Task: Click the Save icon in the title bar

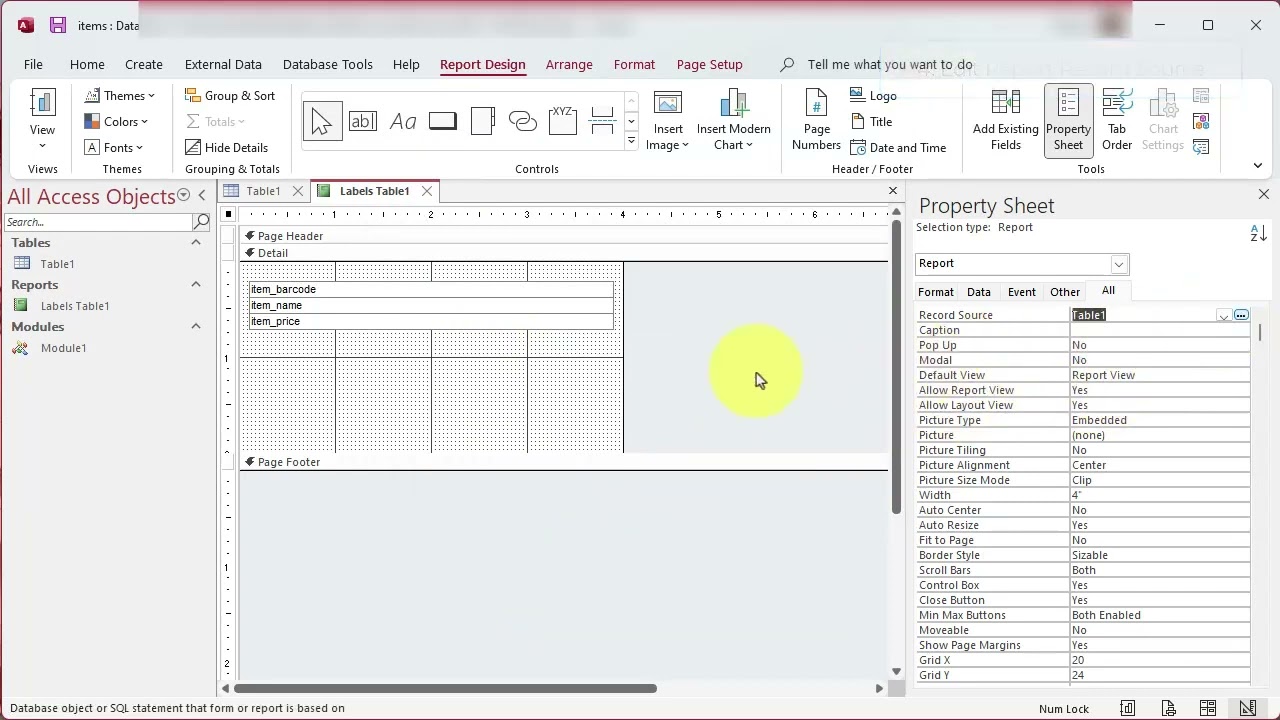Action: tap(58, 25)
